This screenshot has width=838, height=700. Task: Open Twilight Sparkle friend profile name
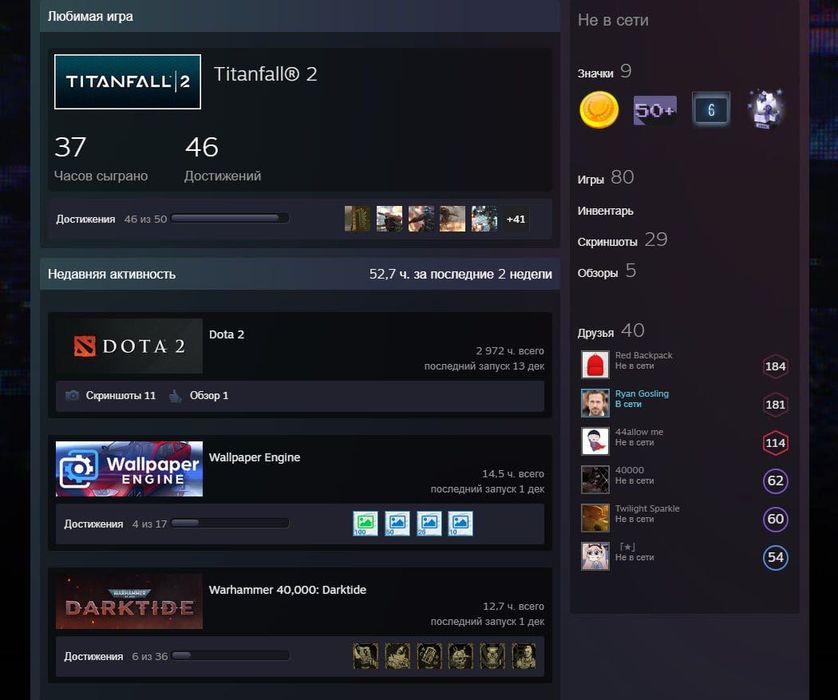point(647,509)
